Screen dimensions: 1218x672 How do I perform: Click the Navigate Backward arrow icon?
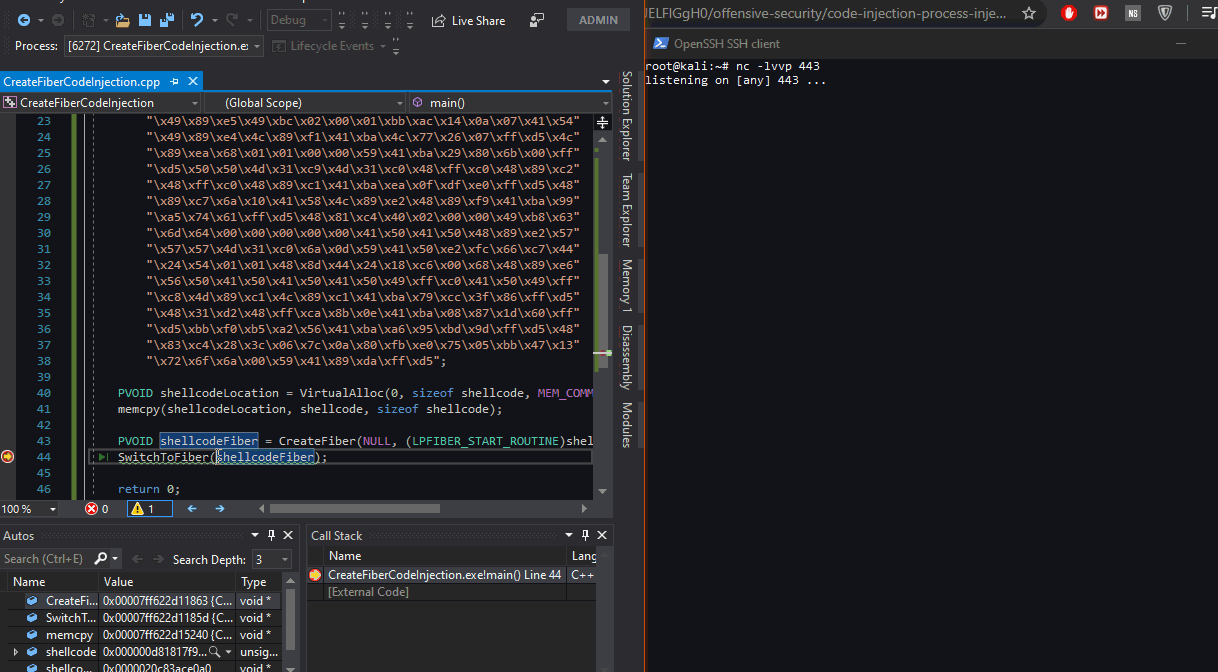point(23,20)
